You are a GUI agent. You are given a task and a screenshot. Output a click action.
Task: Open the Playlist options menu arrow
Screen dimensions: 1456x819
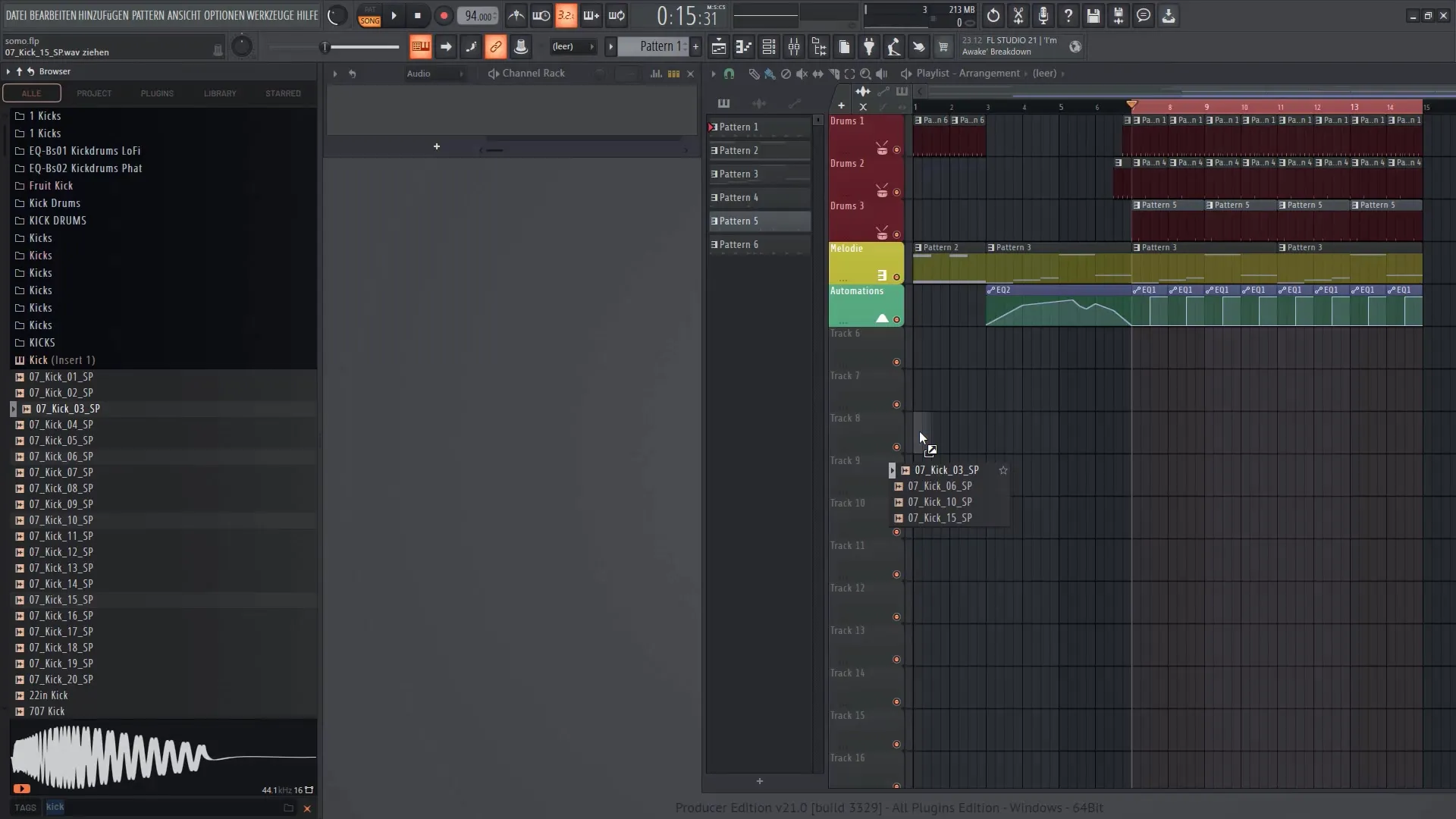coord(713,74)
